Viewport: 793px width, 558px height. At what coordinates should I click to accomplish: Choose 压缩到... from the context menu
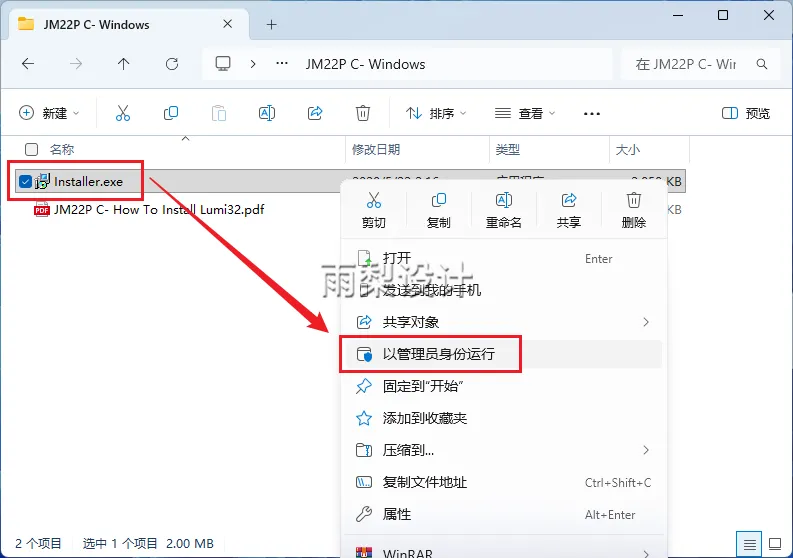tap(502, 450)
